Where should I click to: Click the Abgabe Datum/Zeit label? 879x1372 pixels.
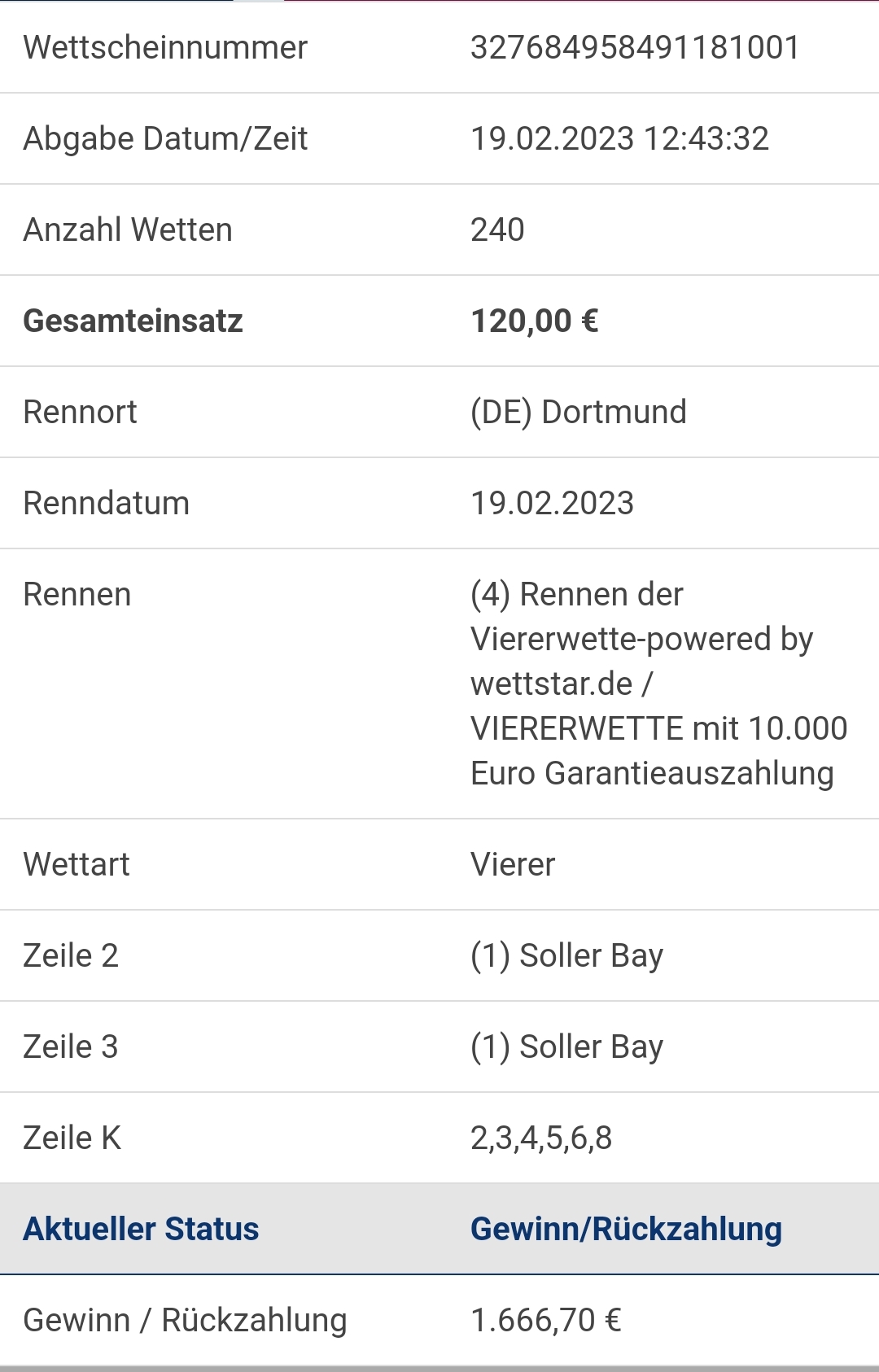pos(165,138)
